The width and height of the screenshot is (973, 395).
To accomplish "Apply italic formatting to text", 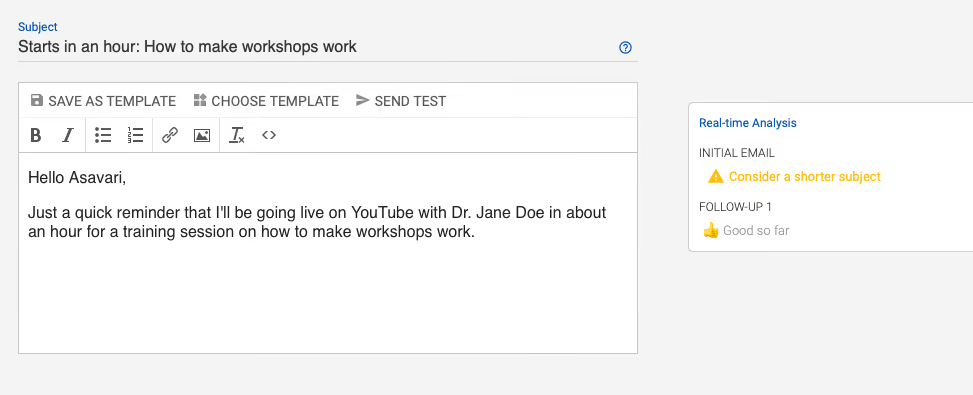I will tap(68, 135).
